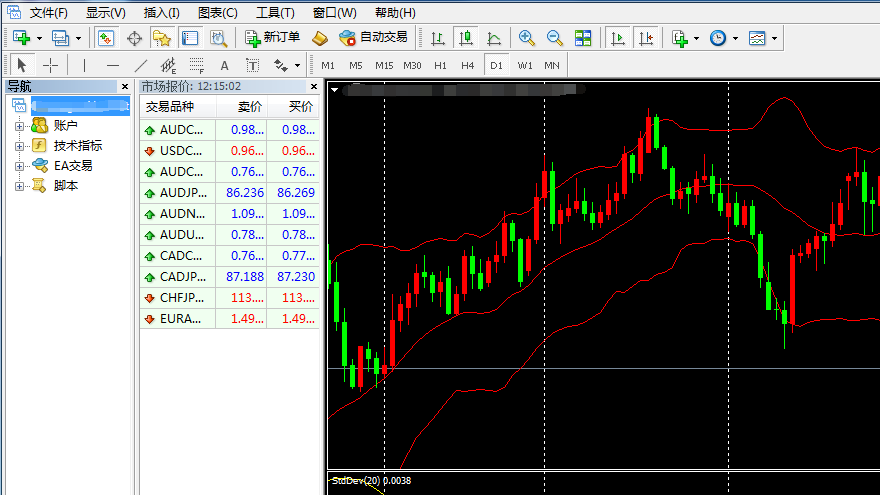Open the 插入(I) menu
880x495 pixels.
[x=161, y=13]
